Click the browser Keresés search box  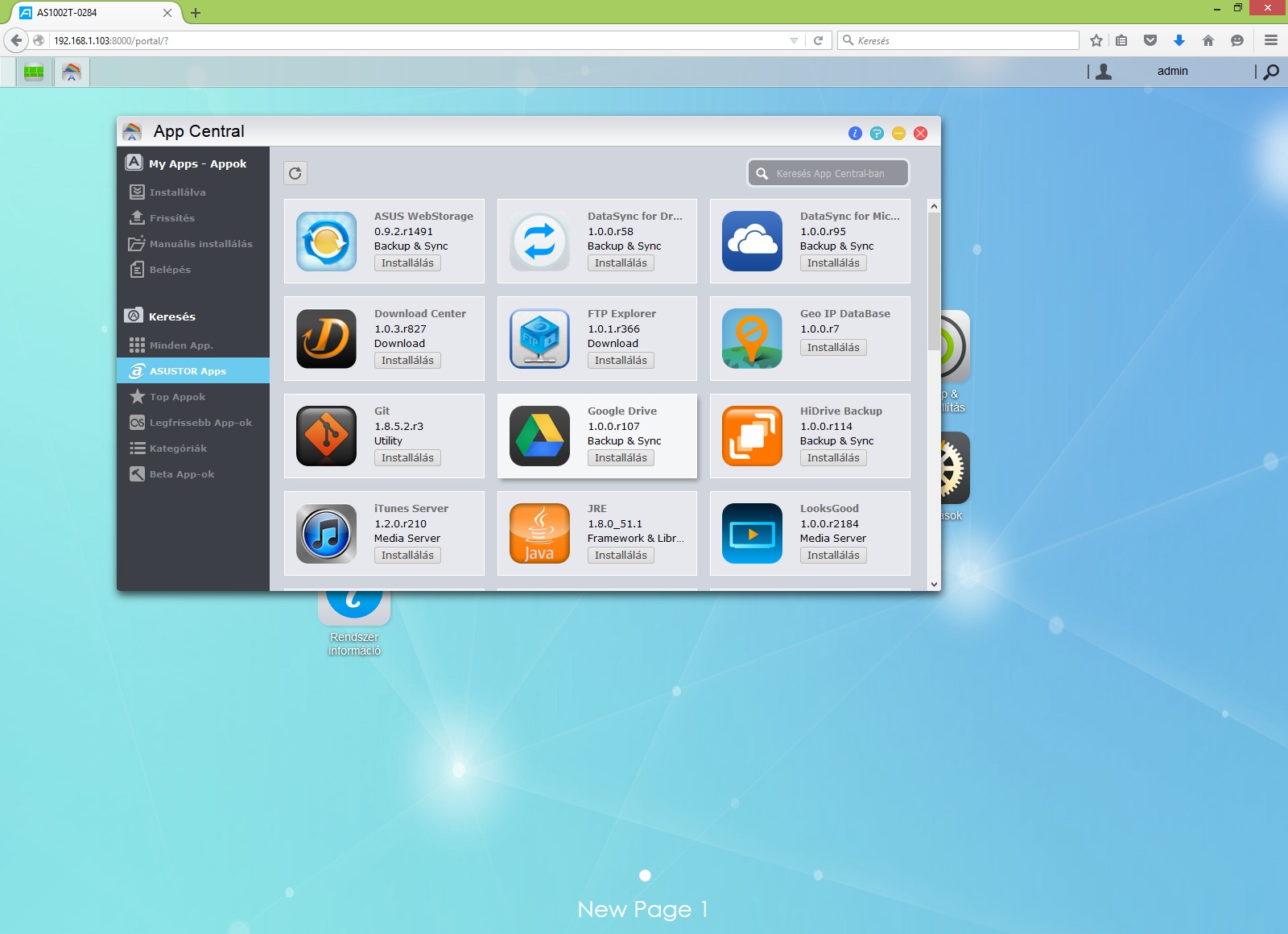[x=958, y=40]
